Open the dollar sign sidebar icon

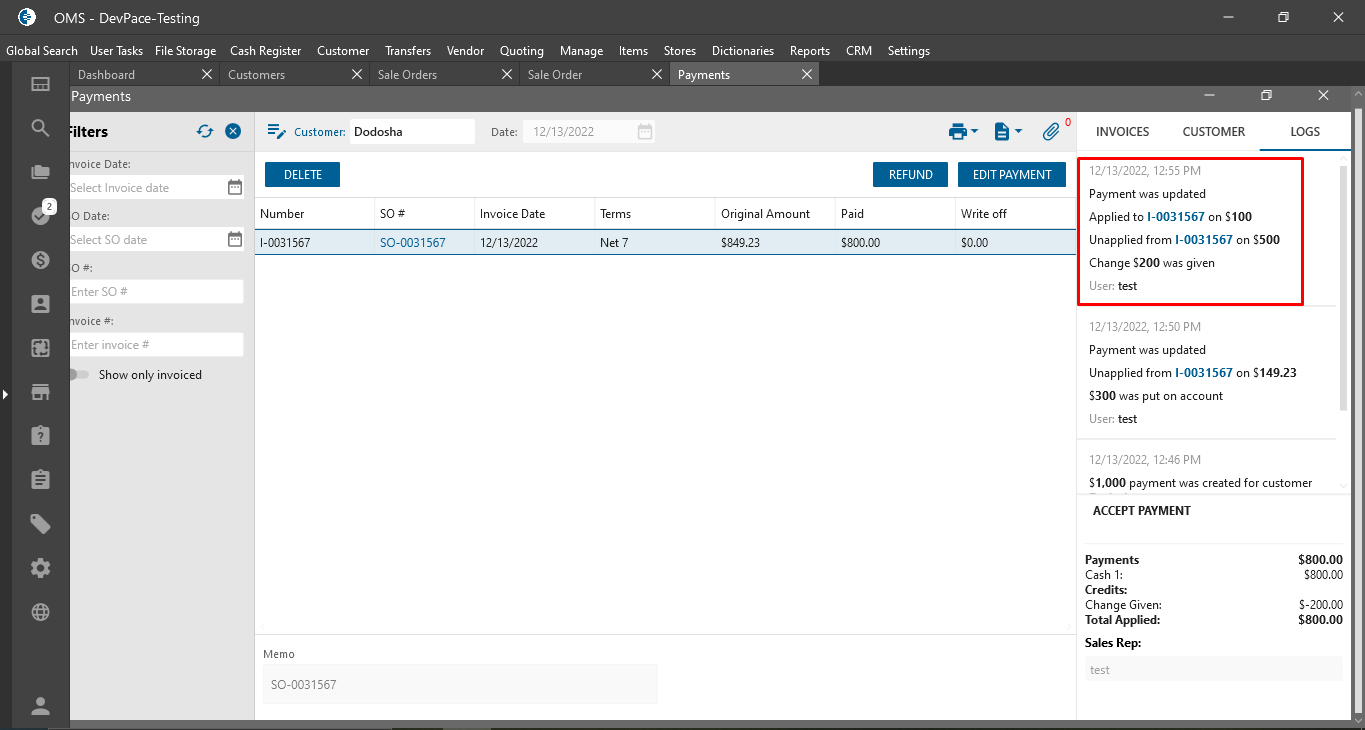[x=40, y=260]
